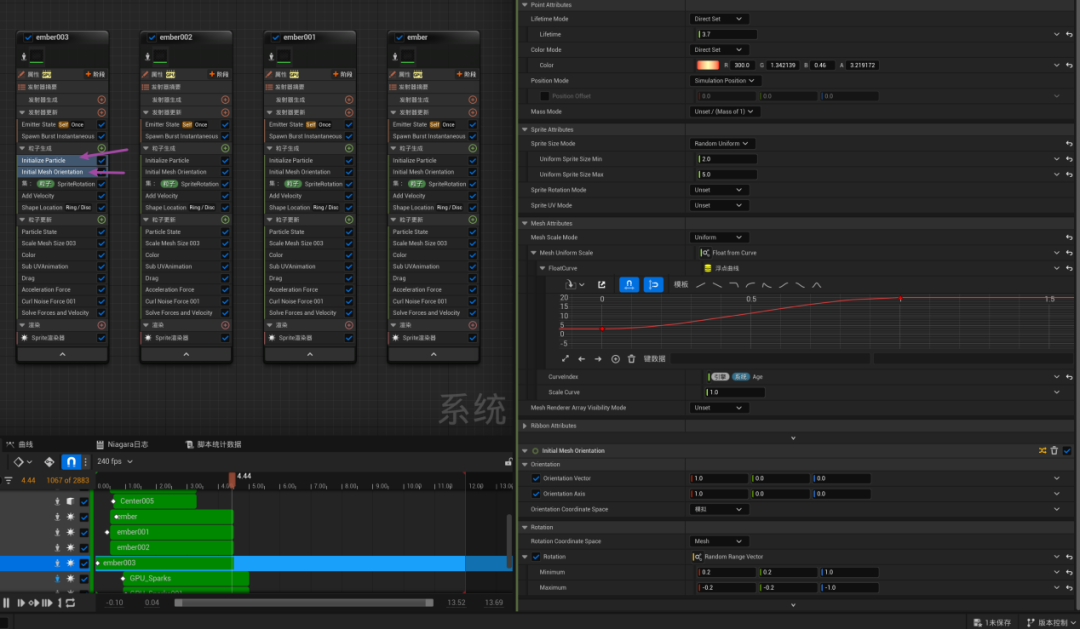Select the linear ramp up curve template
Image resolution: width=1080 pixels, height=629 pixels.
[700, 285]
